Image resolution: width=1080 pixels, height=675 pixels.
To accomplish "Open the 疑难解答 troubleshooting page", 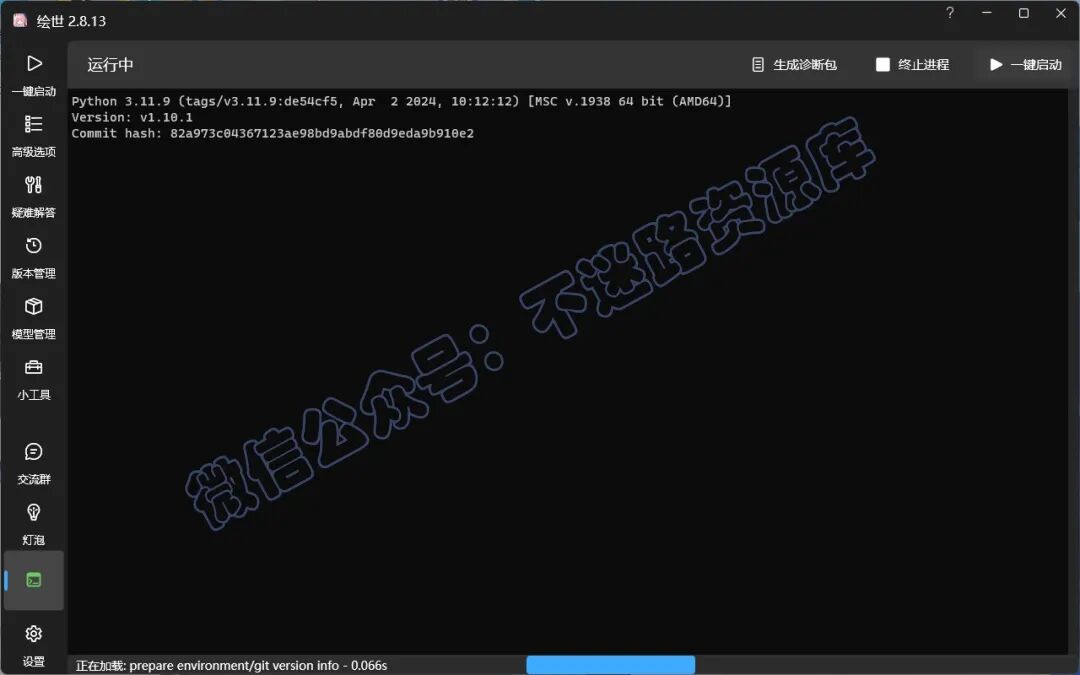I will [x=34, y=196].
